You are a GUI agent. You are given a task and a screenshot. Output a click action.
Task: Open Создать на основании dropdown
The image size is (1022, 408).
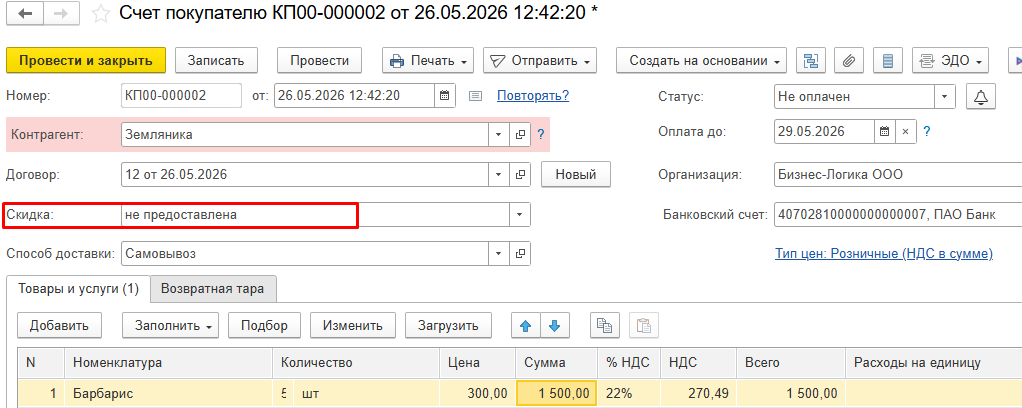click(701, 61)
